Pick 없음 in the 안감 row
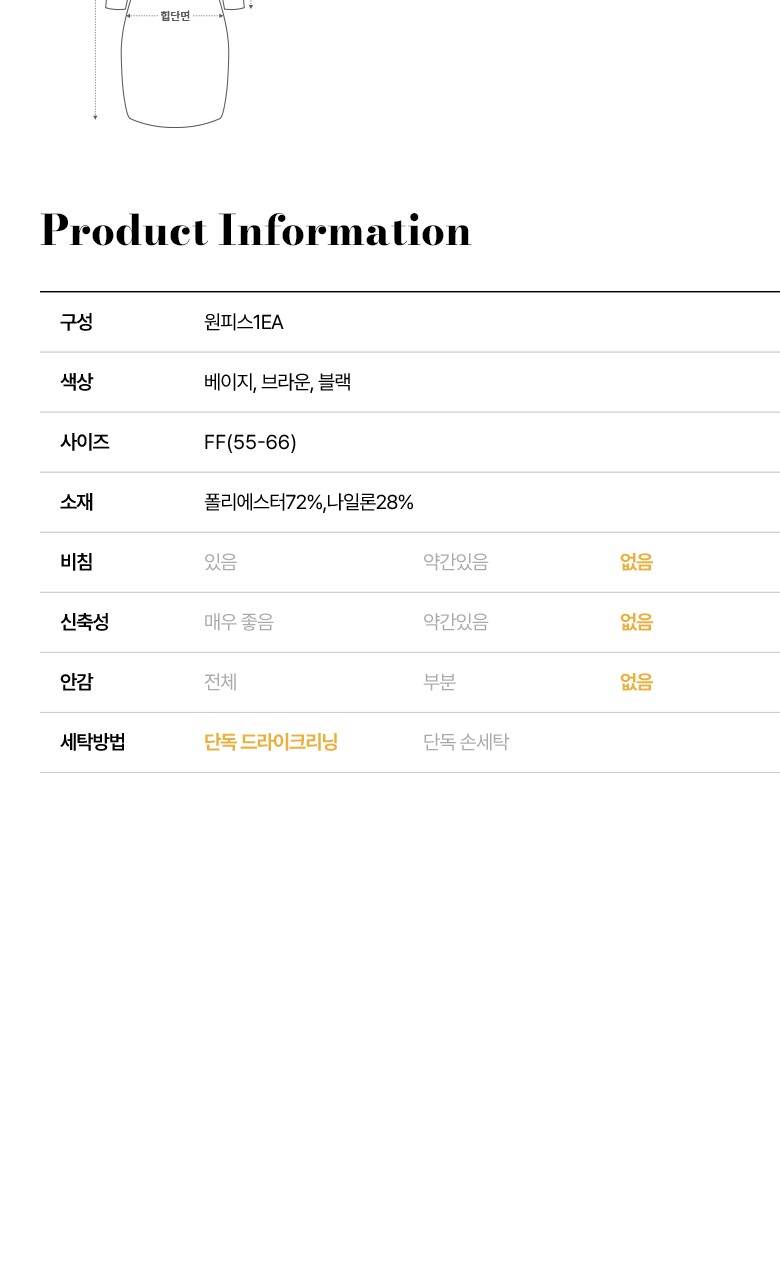 pos(636,682)
